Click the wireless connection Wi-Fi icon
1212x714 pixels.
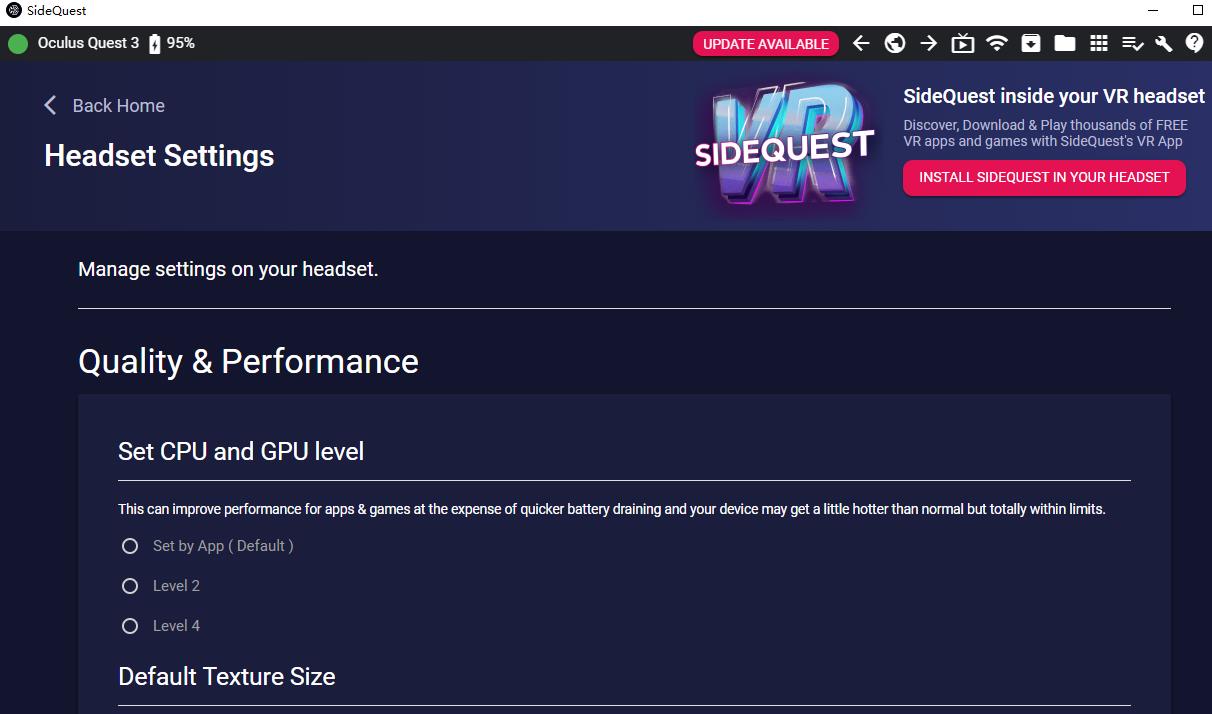point(997,43)
